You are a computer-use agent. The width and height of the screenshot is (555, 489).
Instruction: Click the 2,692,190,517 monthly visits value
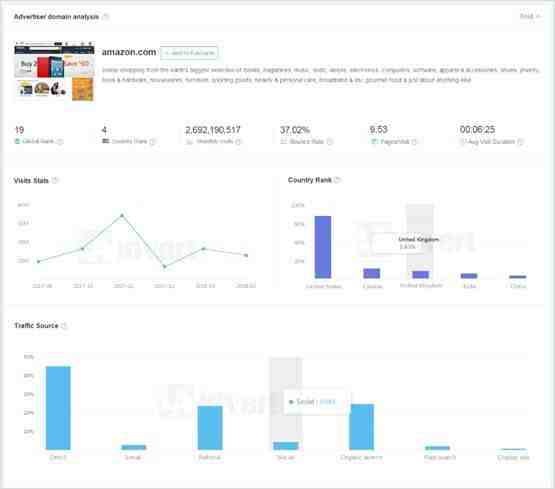(x=213, y=130)
